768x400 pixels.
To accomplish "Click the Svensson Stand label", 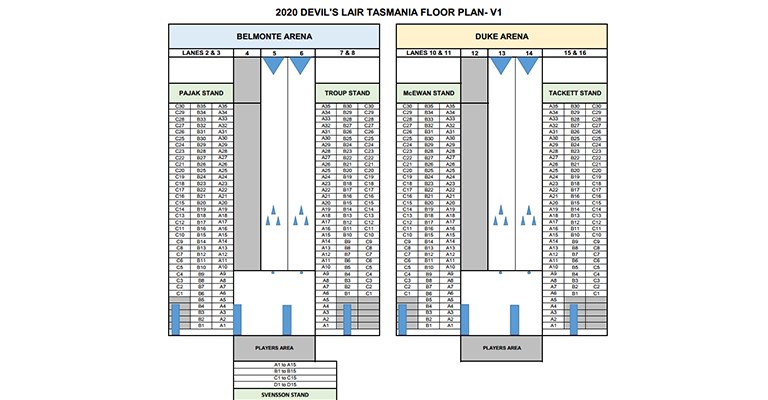I will [x=285, y=395].
